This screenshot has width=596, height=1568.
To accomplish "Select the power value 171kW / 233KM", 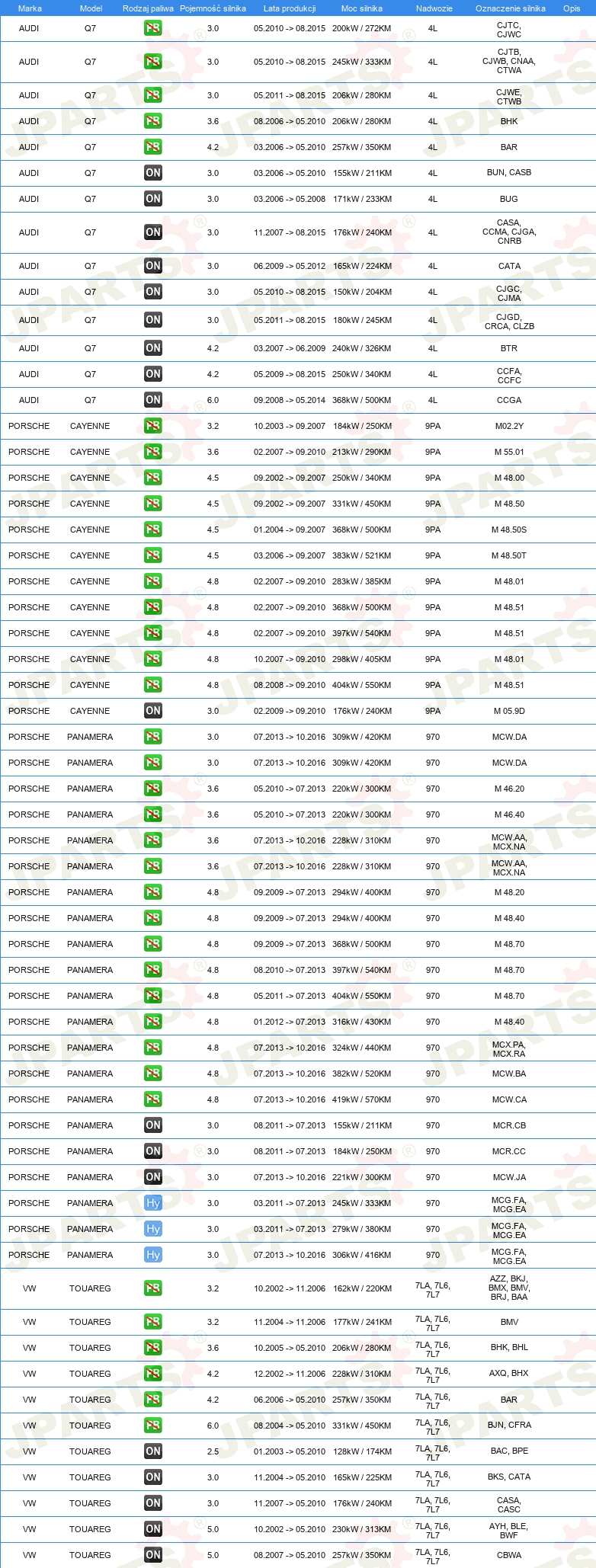I will [362, 200].
